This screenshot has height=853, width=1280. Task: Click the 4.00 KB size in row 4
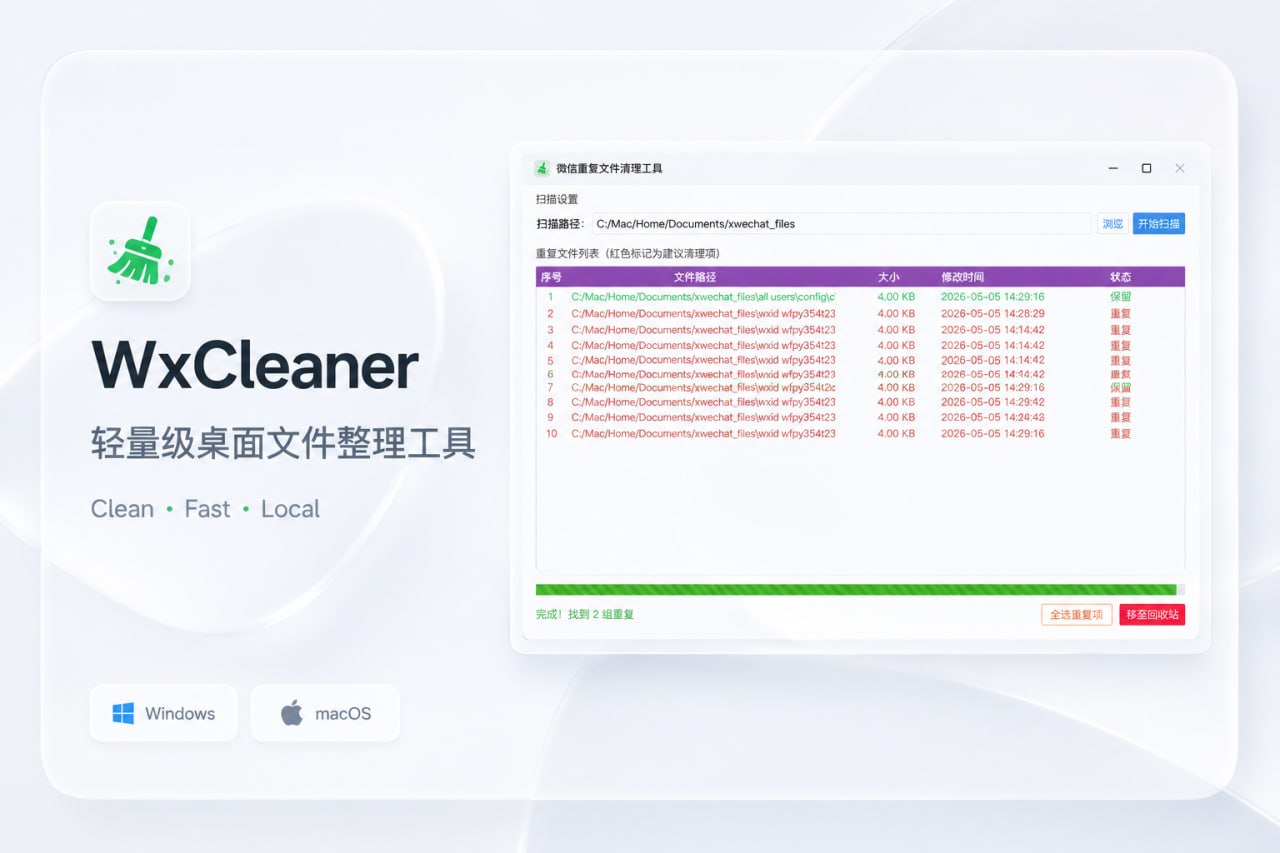click(x=896, y=345)
